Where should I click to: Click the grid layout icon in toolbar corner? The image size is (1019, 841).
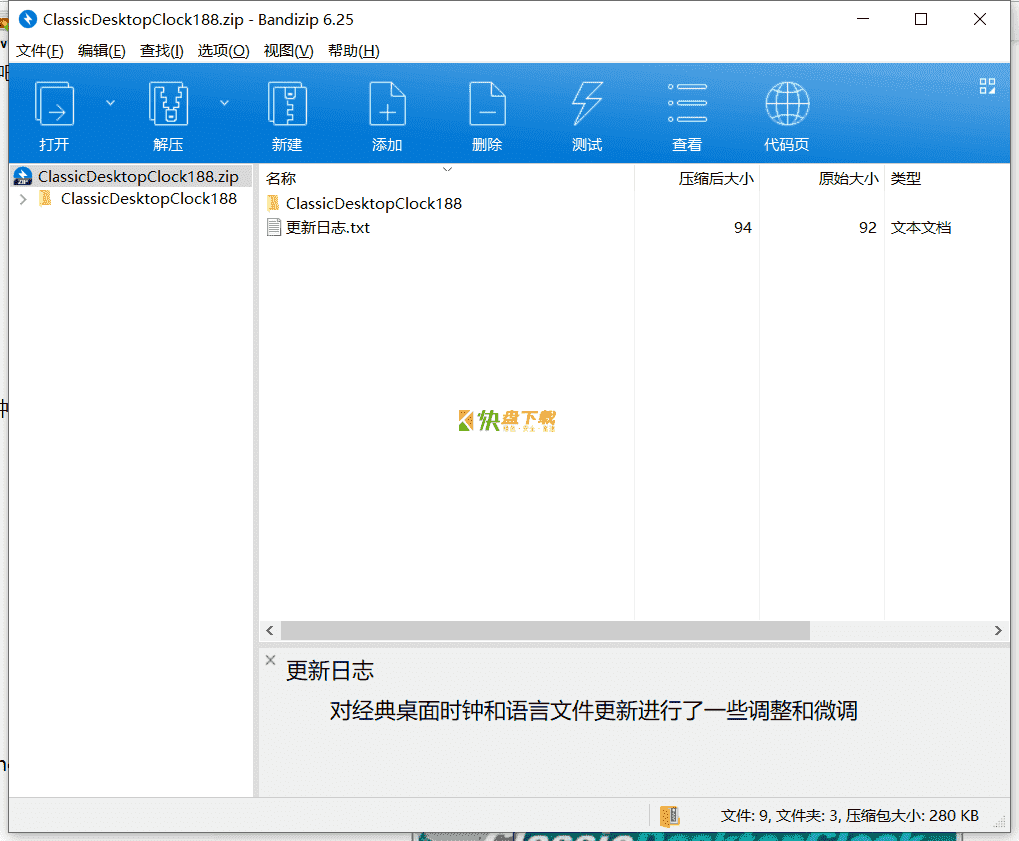click(987, 86)
